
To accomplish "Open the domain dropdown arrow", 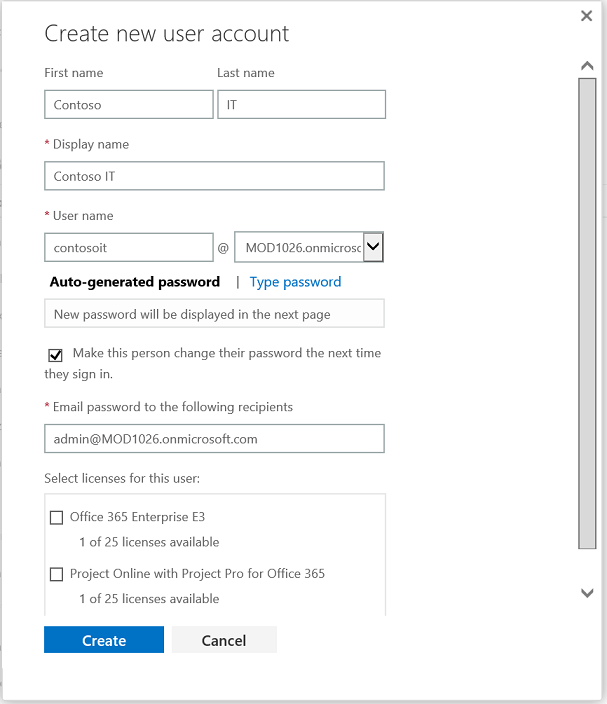I will point(373,247).
